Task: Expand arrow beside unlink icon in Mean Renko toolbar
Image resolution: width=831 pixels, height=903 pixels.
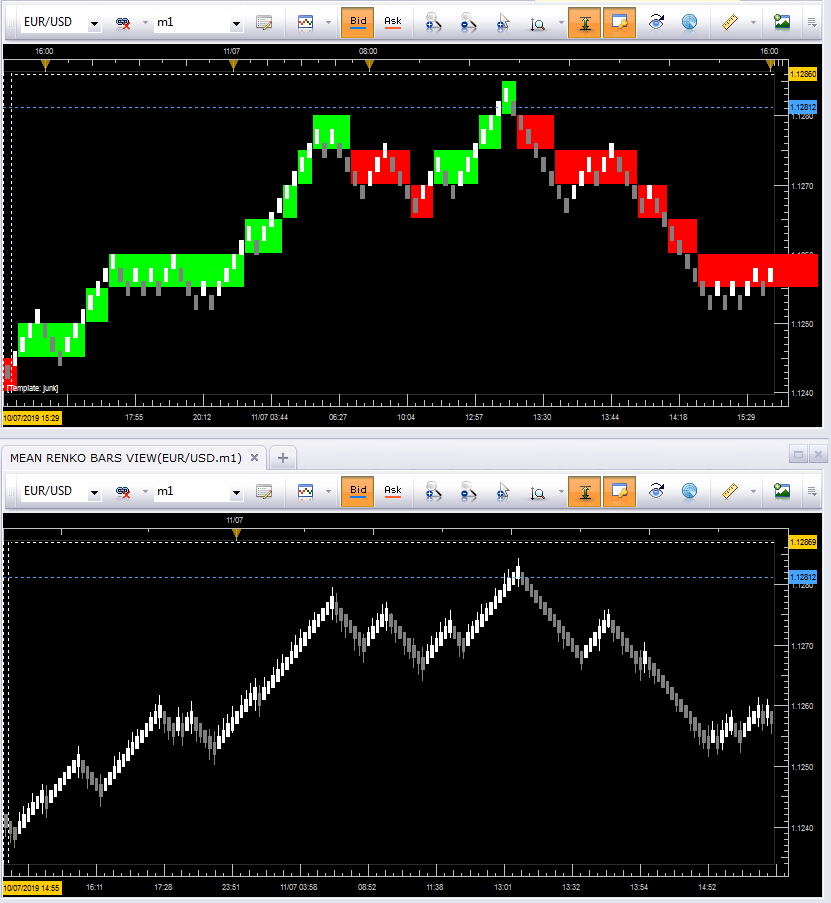Action: (x=145, y=492)
